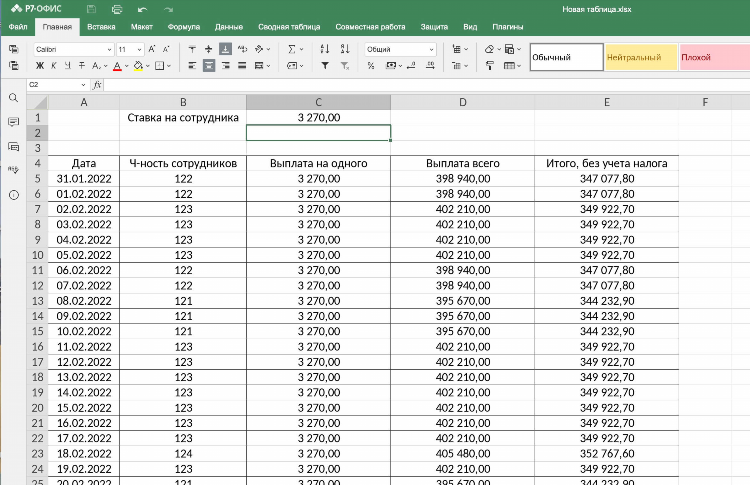750x485 pixels.
Task: Click the clear eraser icon
Action: [489, 49]
